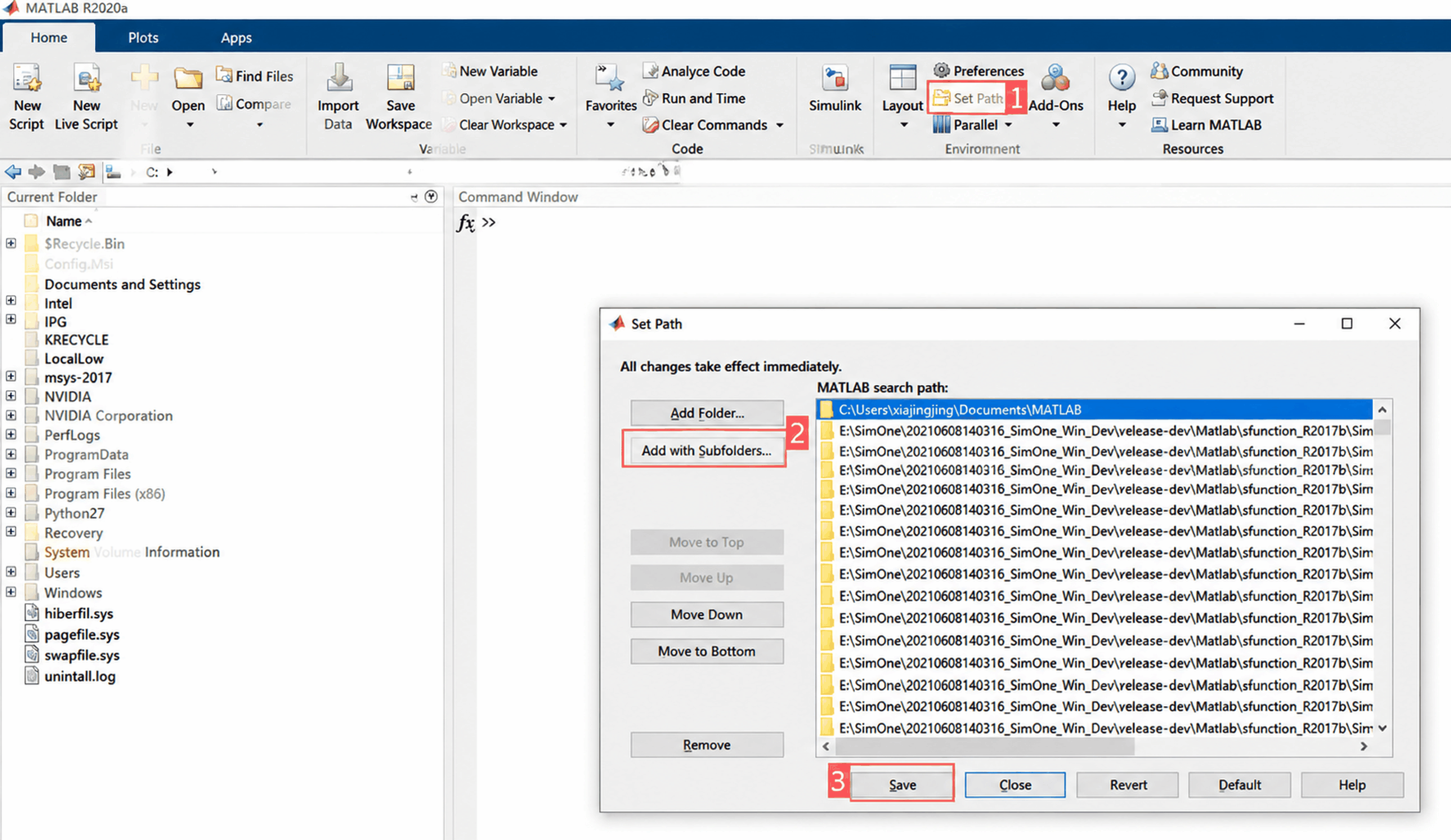This screenshot has width=1451, height=840.
Task: Click Find Files in File section
Action: tap(255, 75)
